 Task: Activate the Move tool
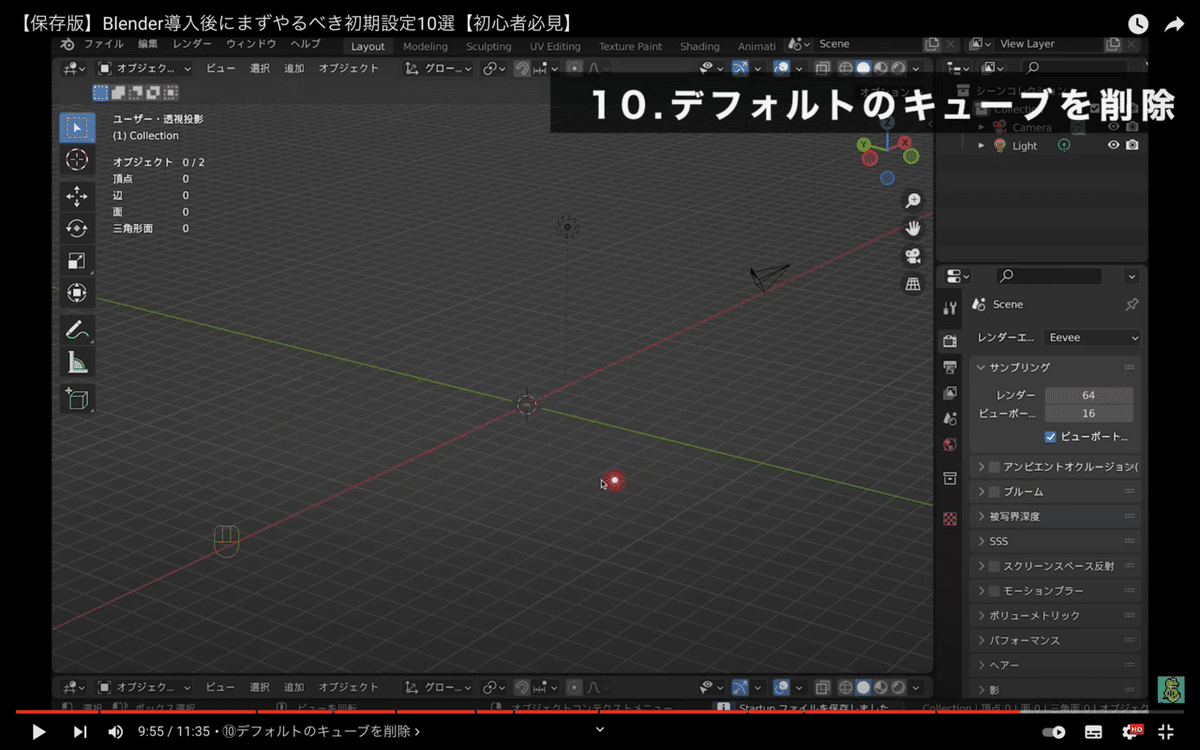point(77,196)
